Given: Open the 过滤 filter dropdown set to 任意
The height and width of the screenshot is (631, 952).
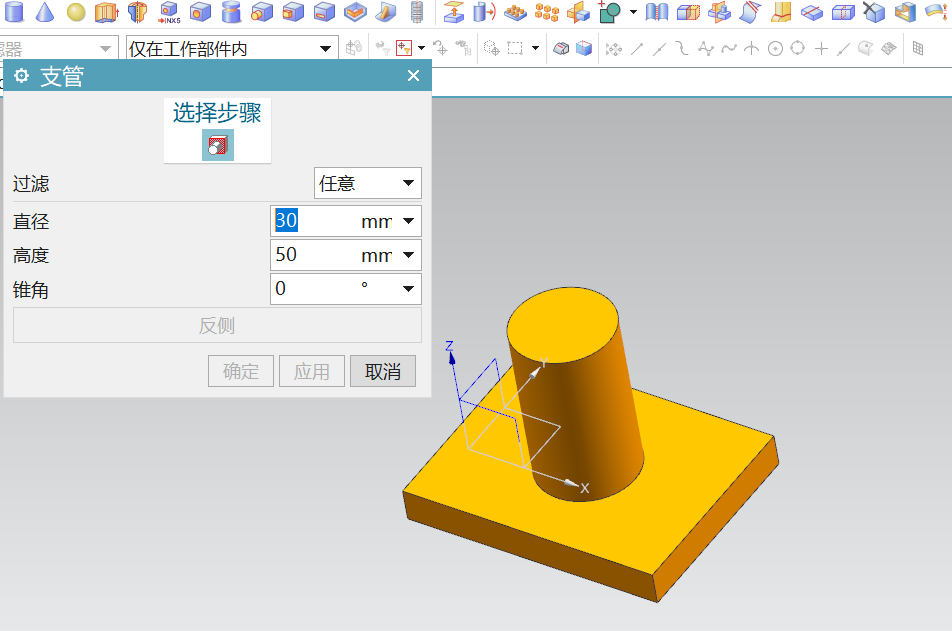Looking at the screenshot, I should coord(367,183).
